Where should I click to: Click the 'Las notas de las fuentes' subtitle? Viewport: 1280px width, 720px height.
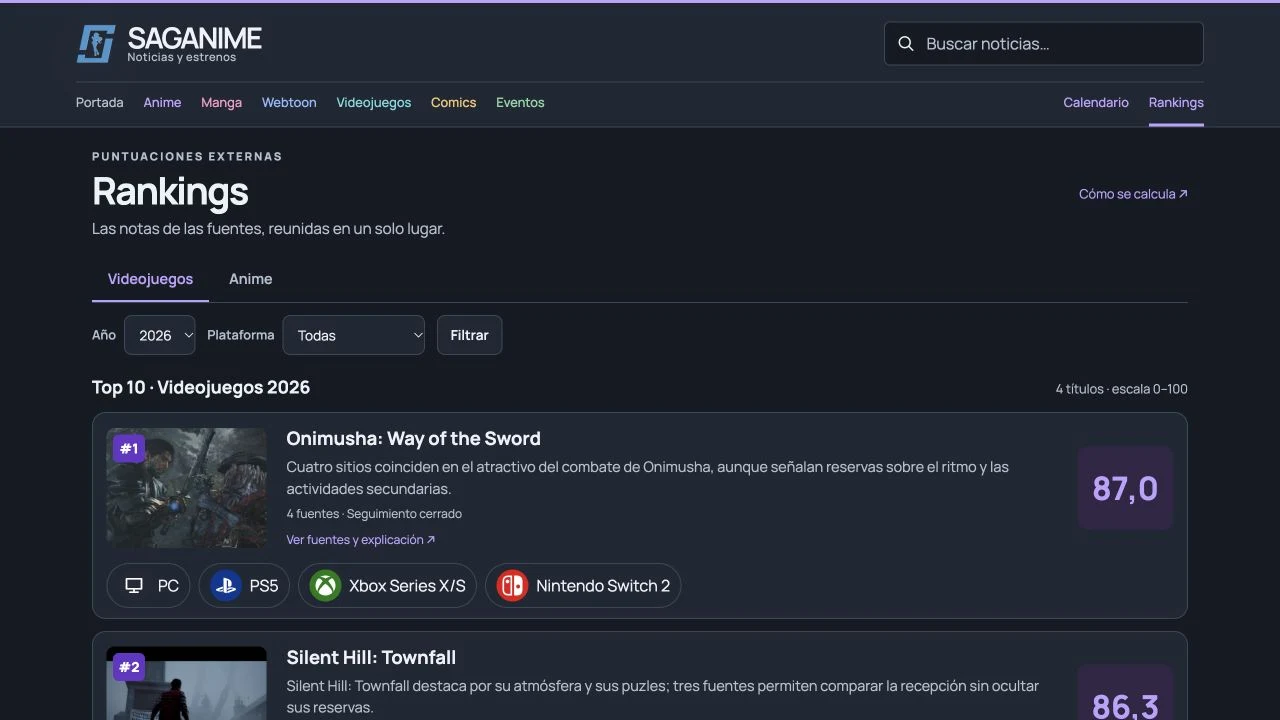coord(268,229)
